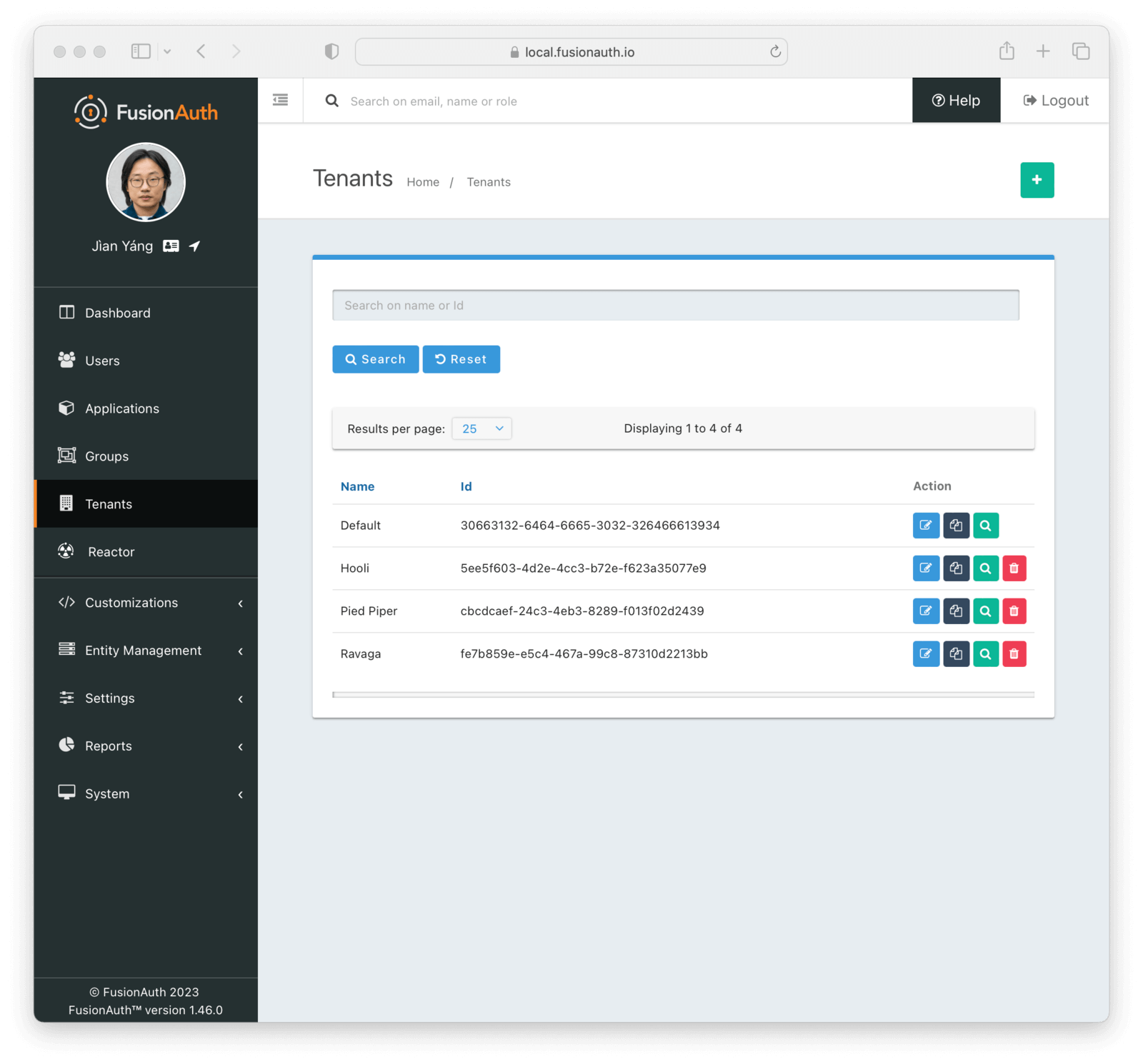Open Groups in the sidebar
Screen dimensions: 1143x1064
tap(146, 456)
